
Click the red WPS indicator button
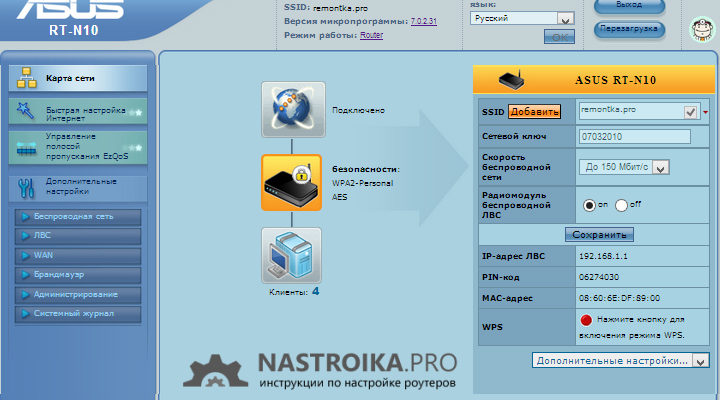click(x=586, y=320)
